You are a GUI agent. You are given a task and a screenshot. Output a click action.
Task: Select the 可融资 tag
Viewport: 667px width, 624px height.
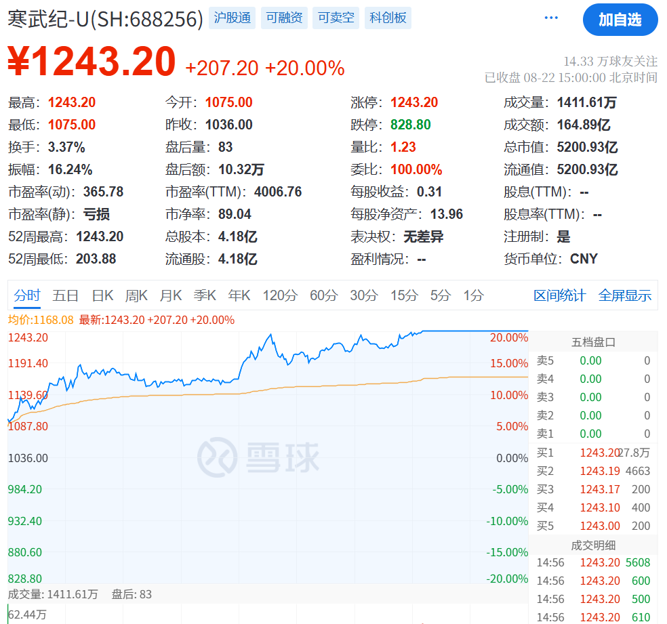click(284, 18)
